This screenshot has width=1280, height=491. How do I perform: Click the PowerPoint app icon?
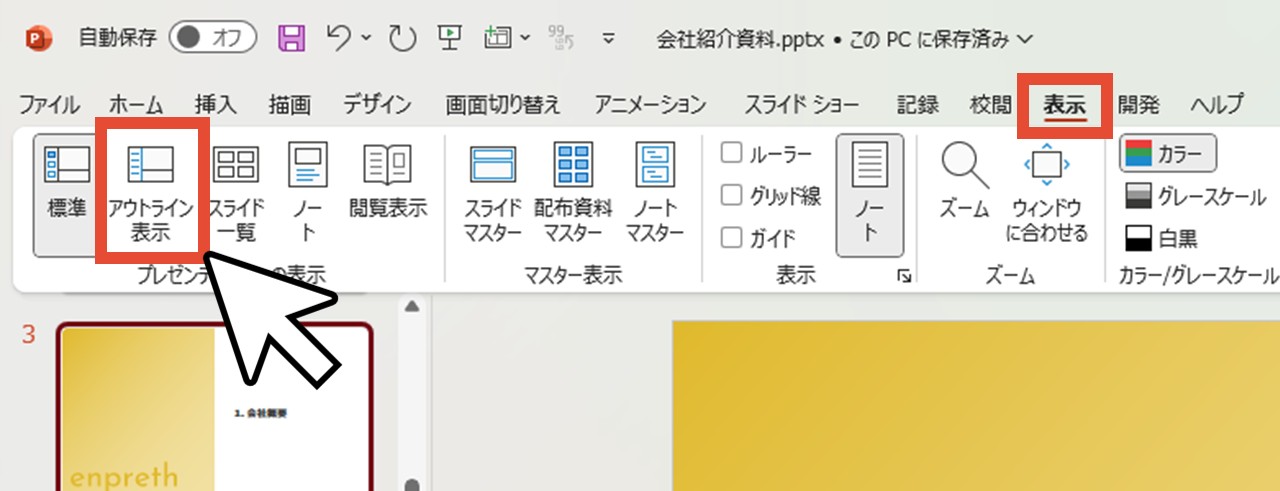pyautogui.click(x=37, y=39)
